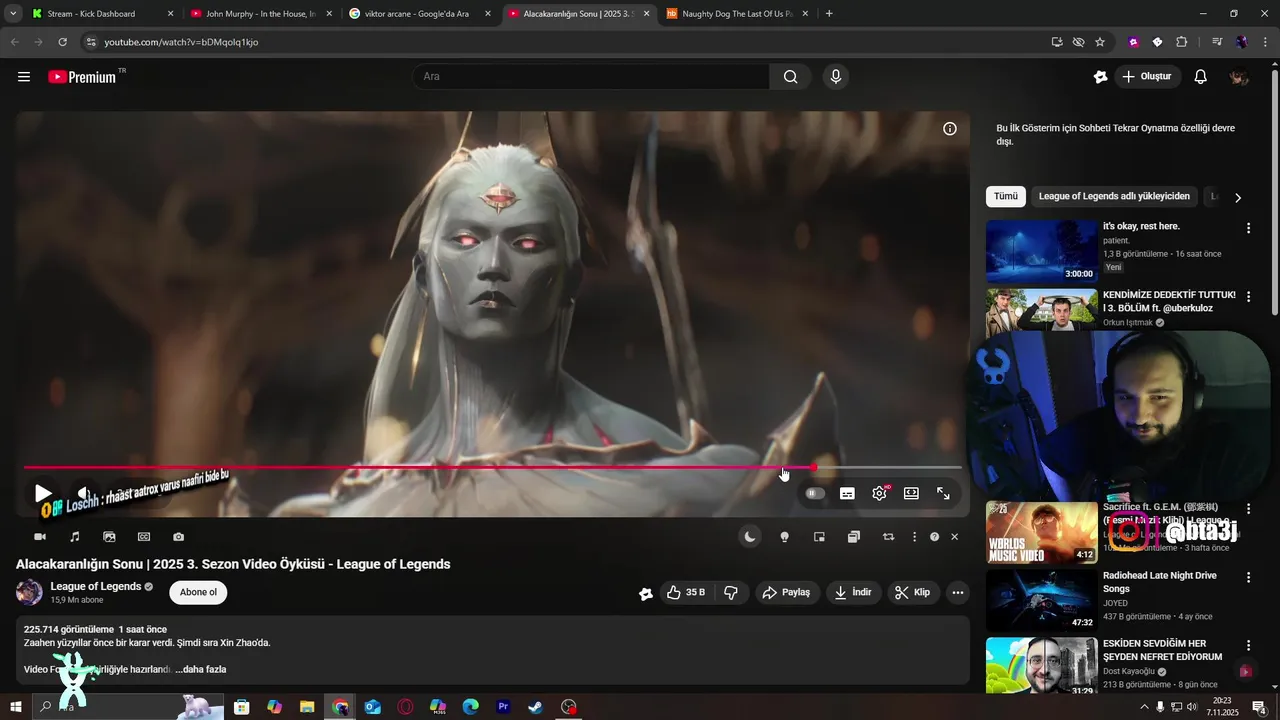Toggle subtitles on the player
Viewport: 1280px width, 720px height.
(847, 493)
